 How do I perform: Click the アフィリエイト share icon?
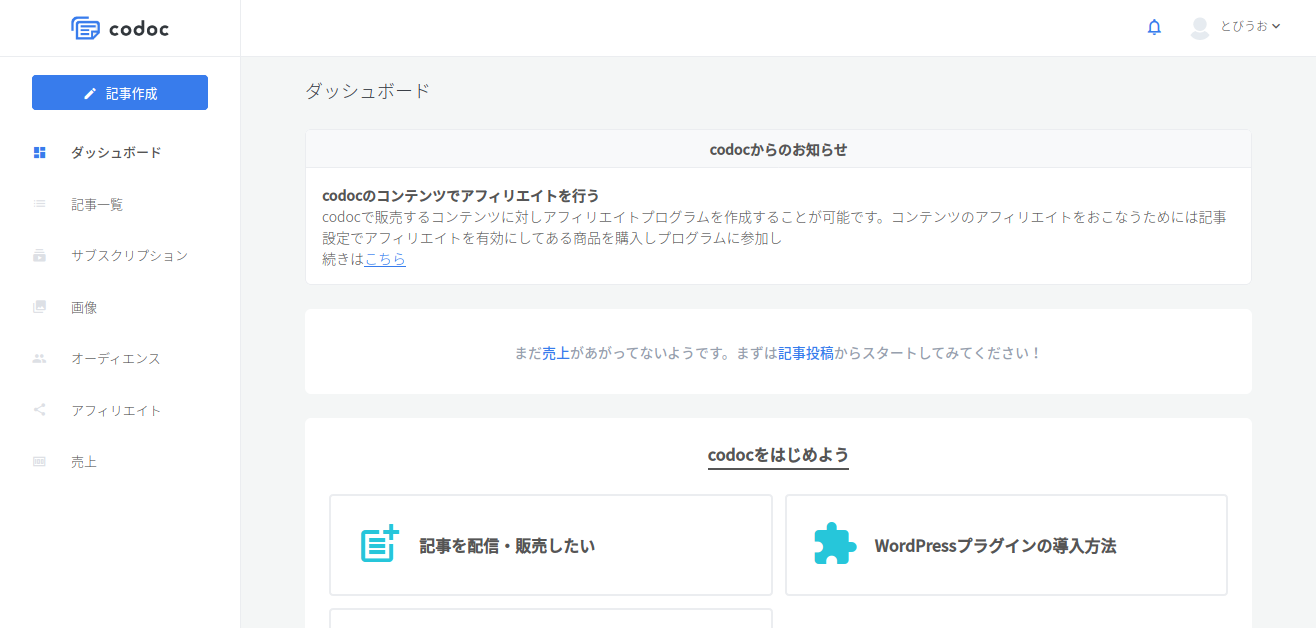coord(40,410)
